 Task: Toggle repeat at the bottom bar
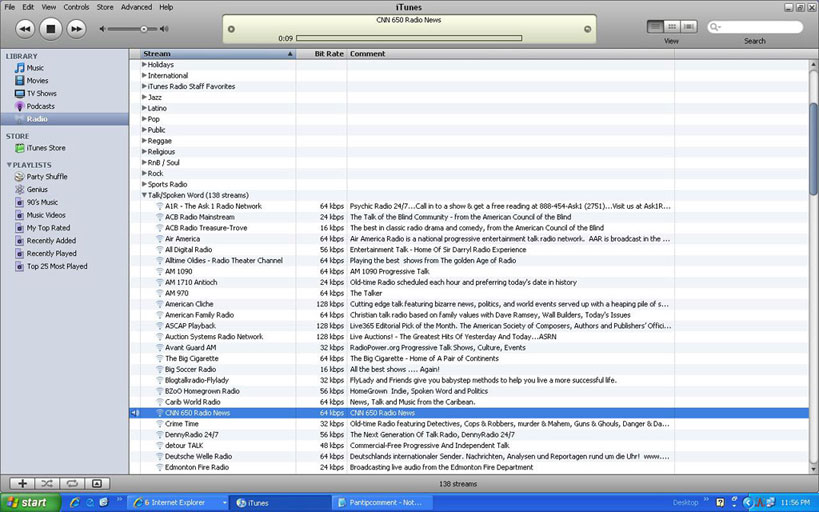point(72,484)
